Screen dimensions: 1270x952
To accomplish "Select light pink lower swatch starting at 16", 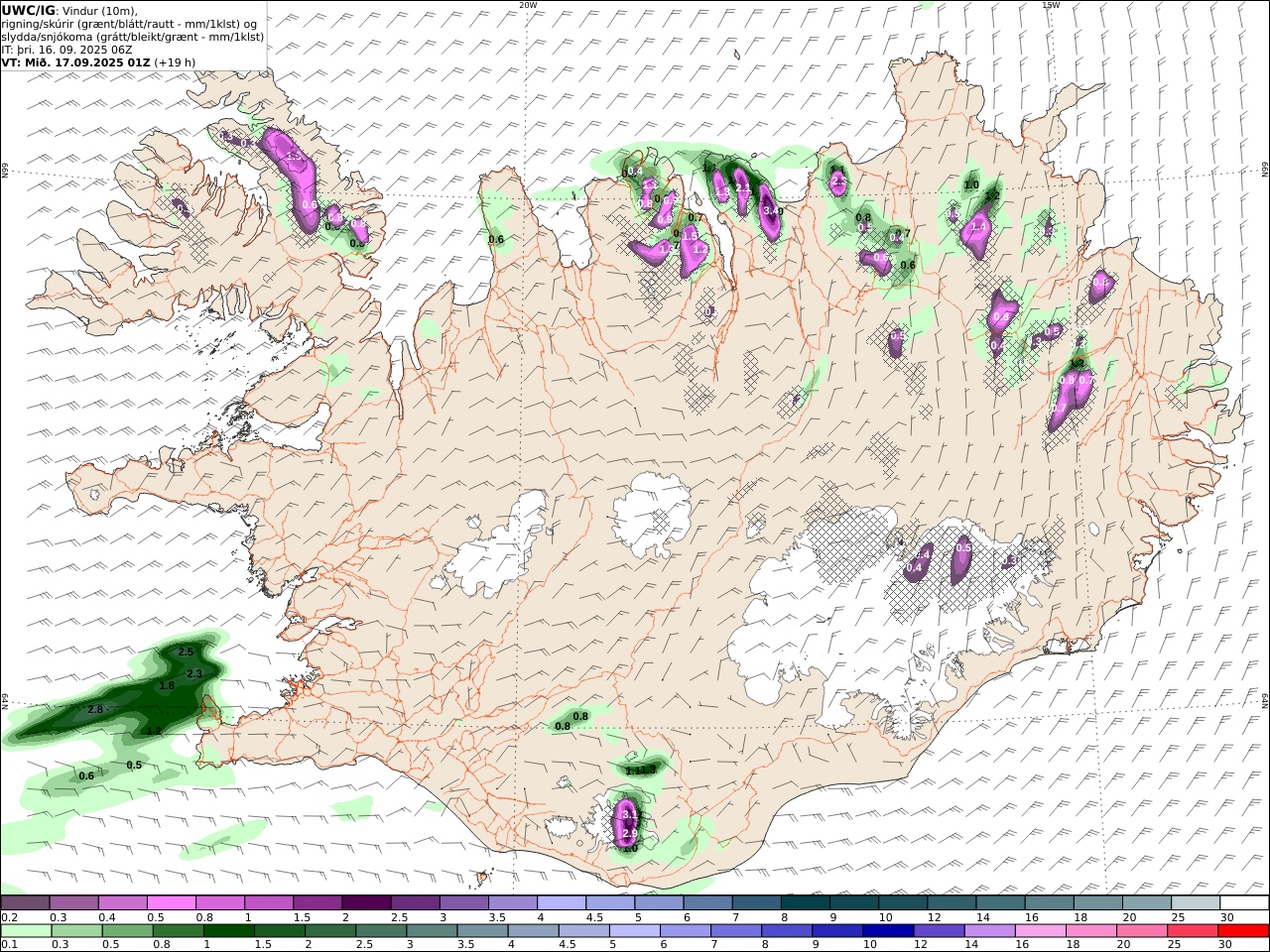I will tap(1040, 931).
